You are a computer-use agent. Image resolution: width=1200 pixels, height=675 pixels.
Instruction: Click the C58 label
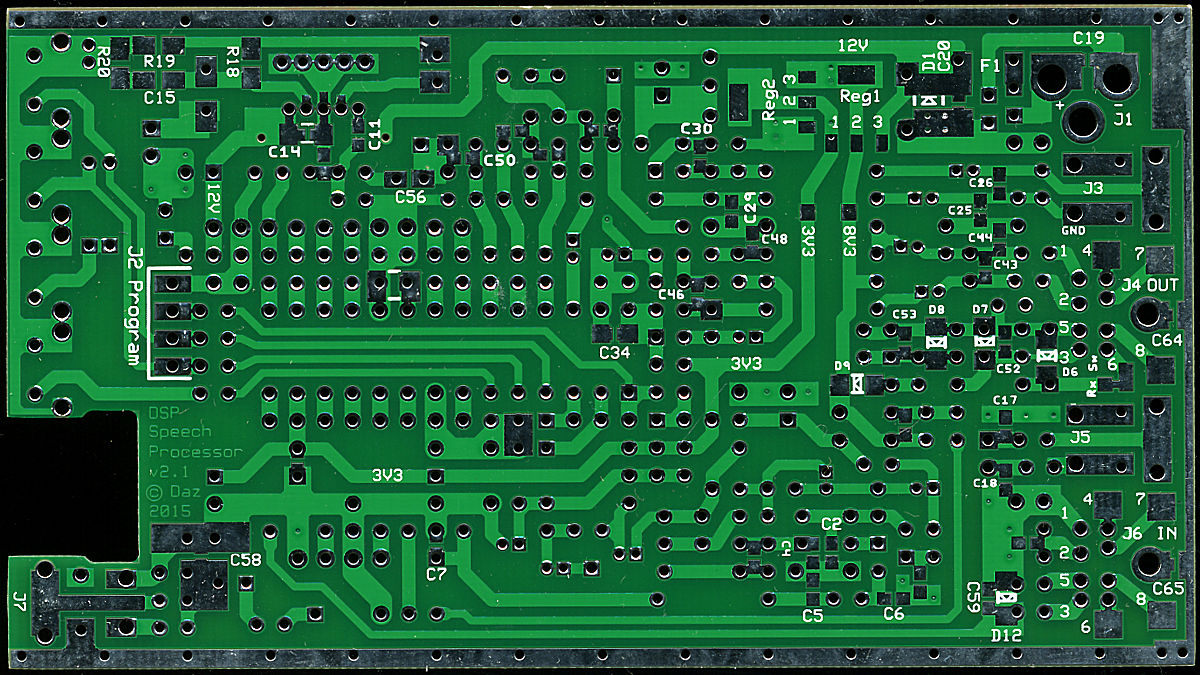(x=245, y=559)
